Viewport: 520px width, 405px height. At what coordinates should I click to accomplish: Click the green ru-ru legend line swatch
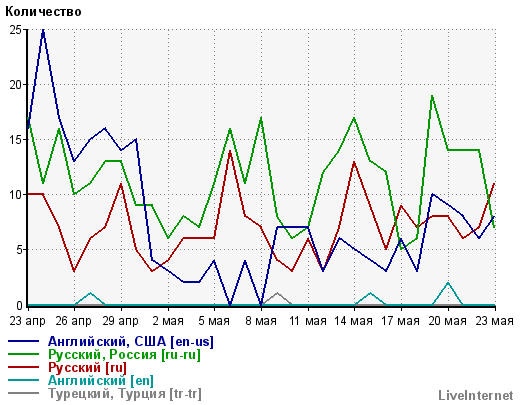coord(23,355)
